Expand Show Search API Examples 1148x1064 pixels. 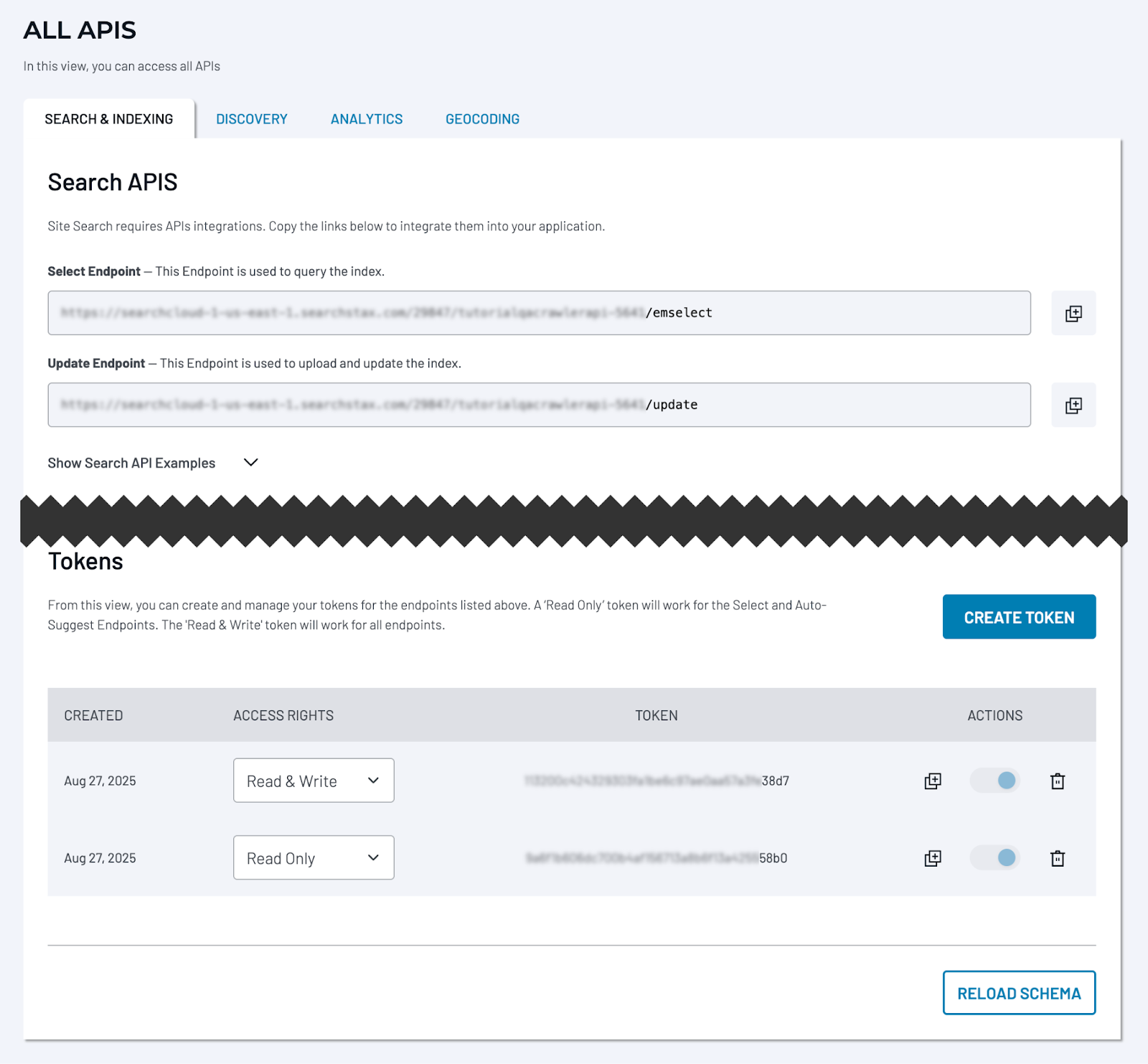(153, 463)
